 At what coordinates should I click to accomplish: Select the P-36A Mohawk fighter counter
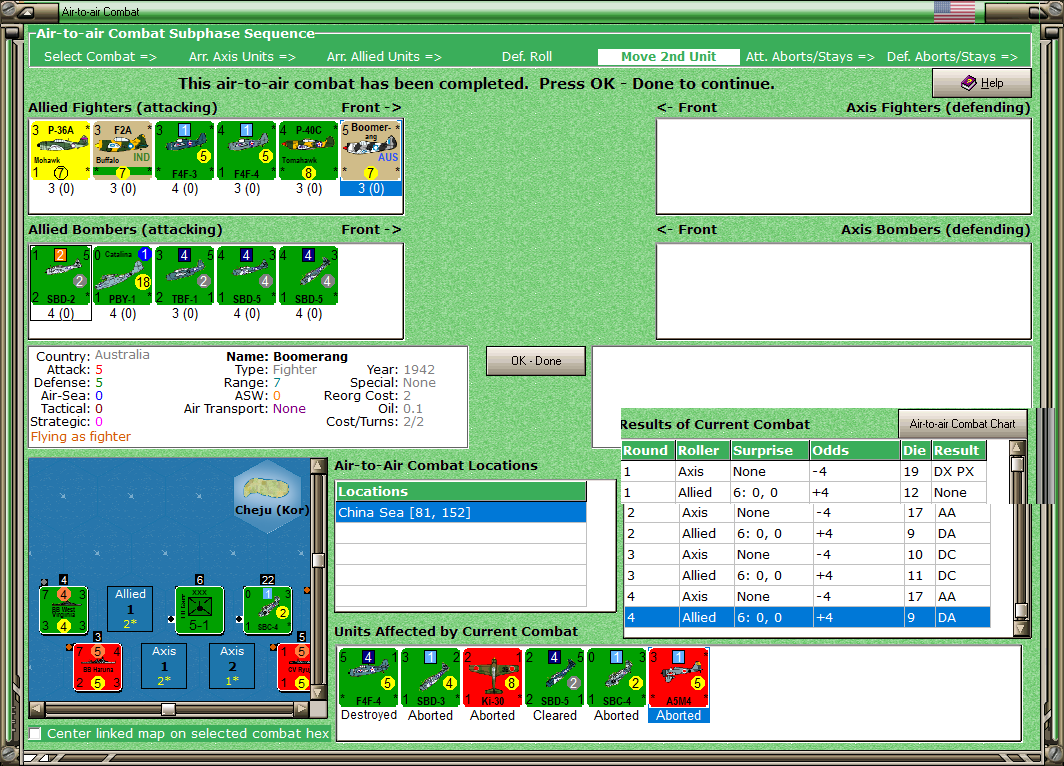[60, 151]
